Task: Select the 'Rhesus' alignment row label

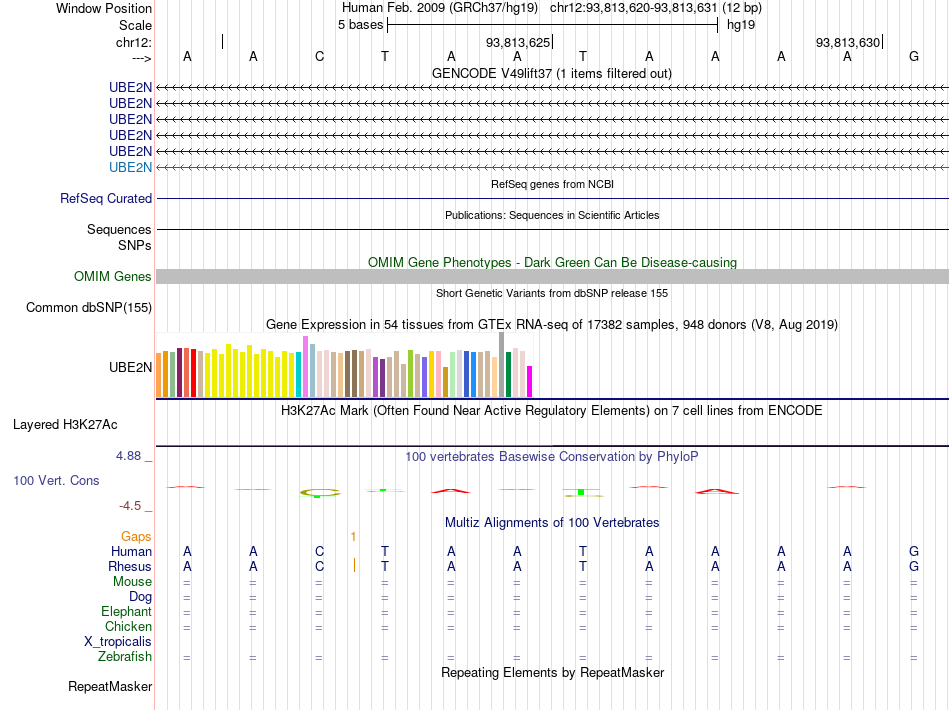Action: click(x=130, y=566)
